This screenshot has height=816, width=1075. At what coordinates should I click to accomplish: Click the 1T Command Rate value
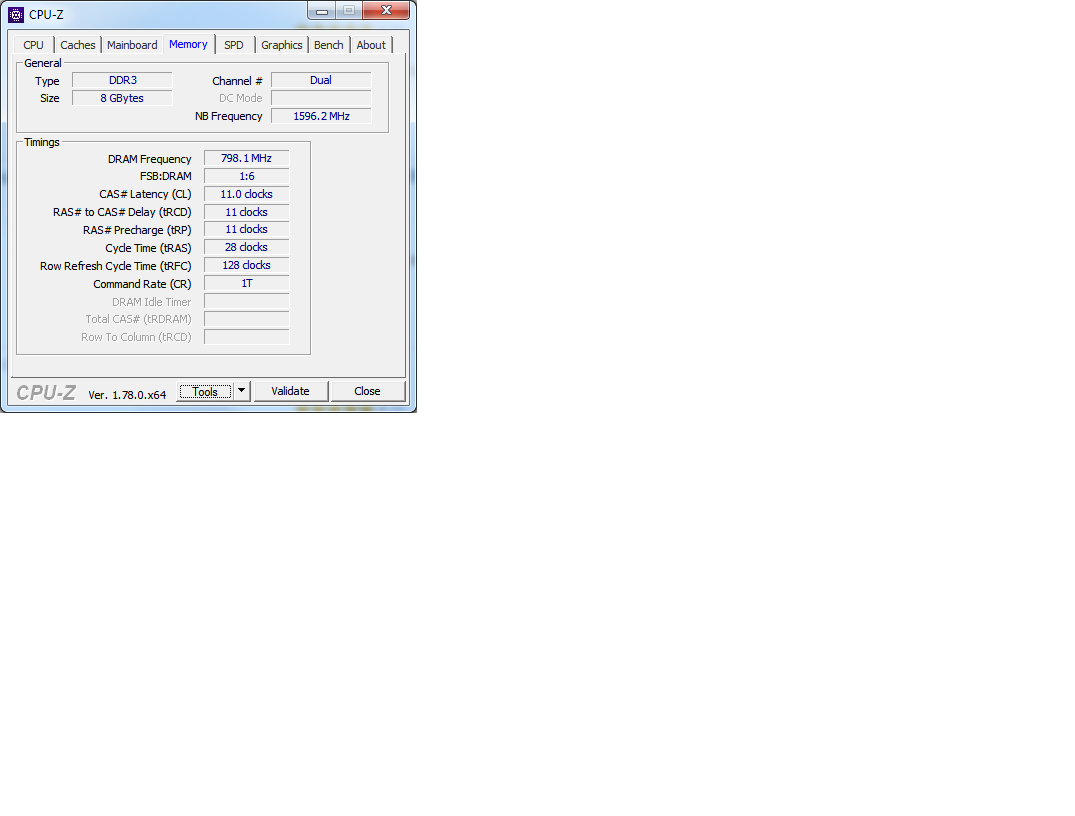tap(246, 283)
